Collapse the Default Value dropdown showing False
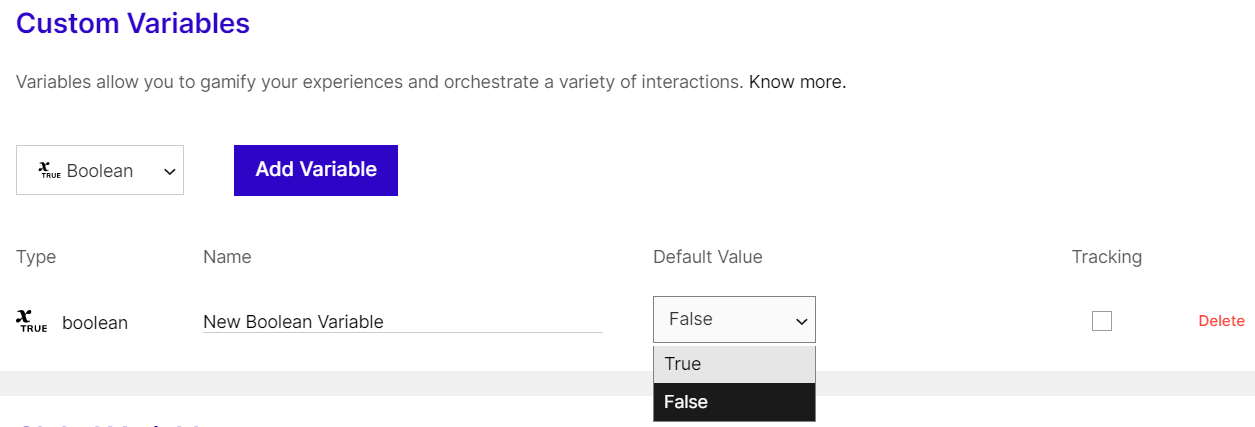The image size is (1255, 427). pos(734,320)
